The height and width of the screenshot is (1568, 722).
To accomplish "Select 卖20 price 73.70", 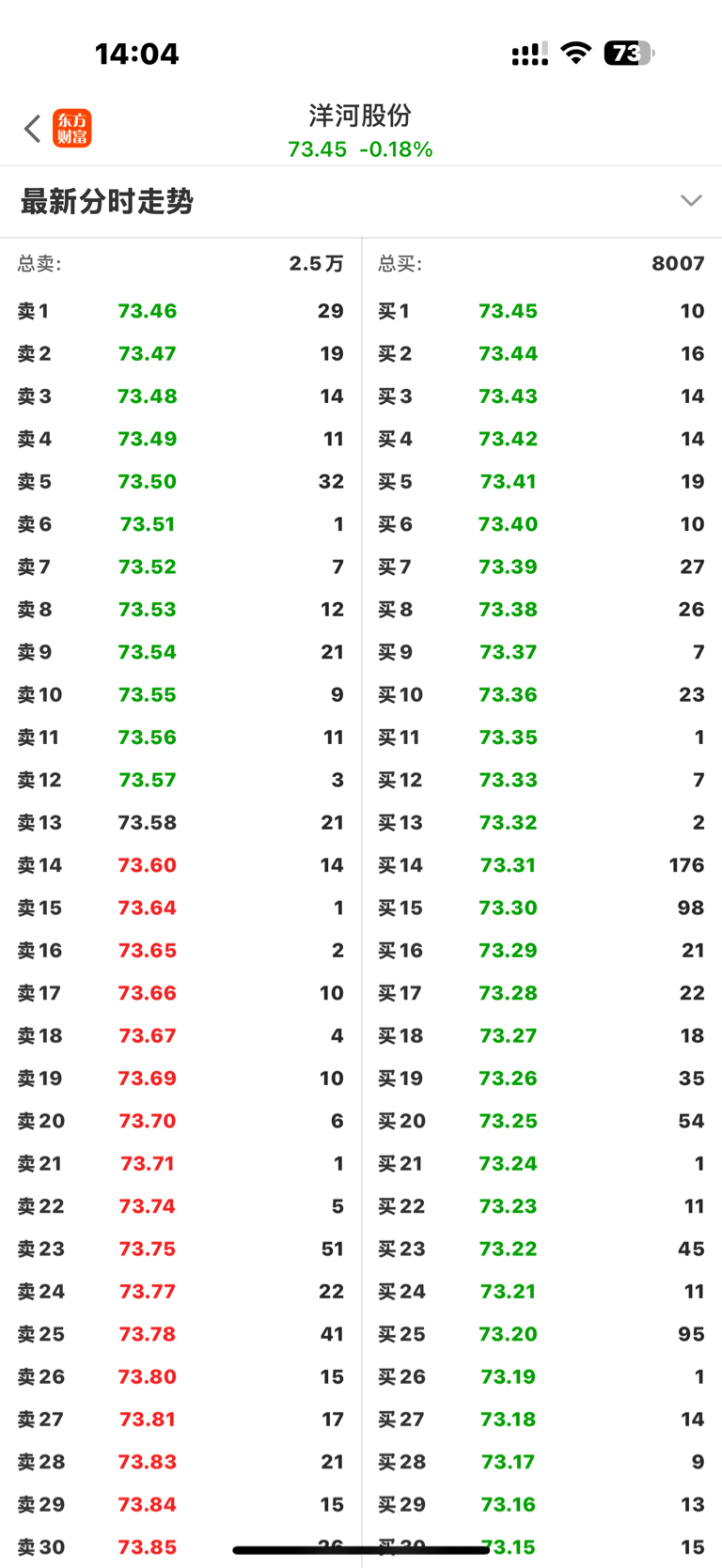I will [148, 1121].
